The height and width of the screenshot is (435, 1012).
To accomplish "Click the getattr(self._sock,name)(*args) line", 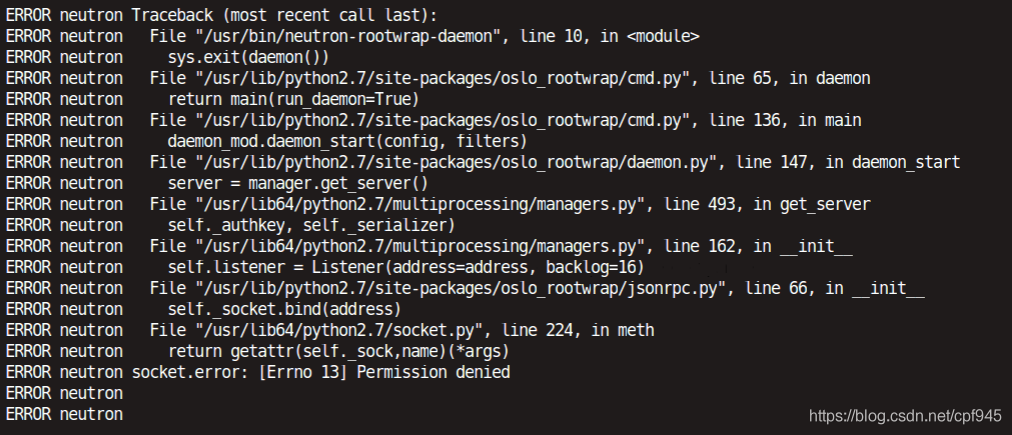I will click(x=339, y=351).
